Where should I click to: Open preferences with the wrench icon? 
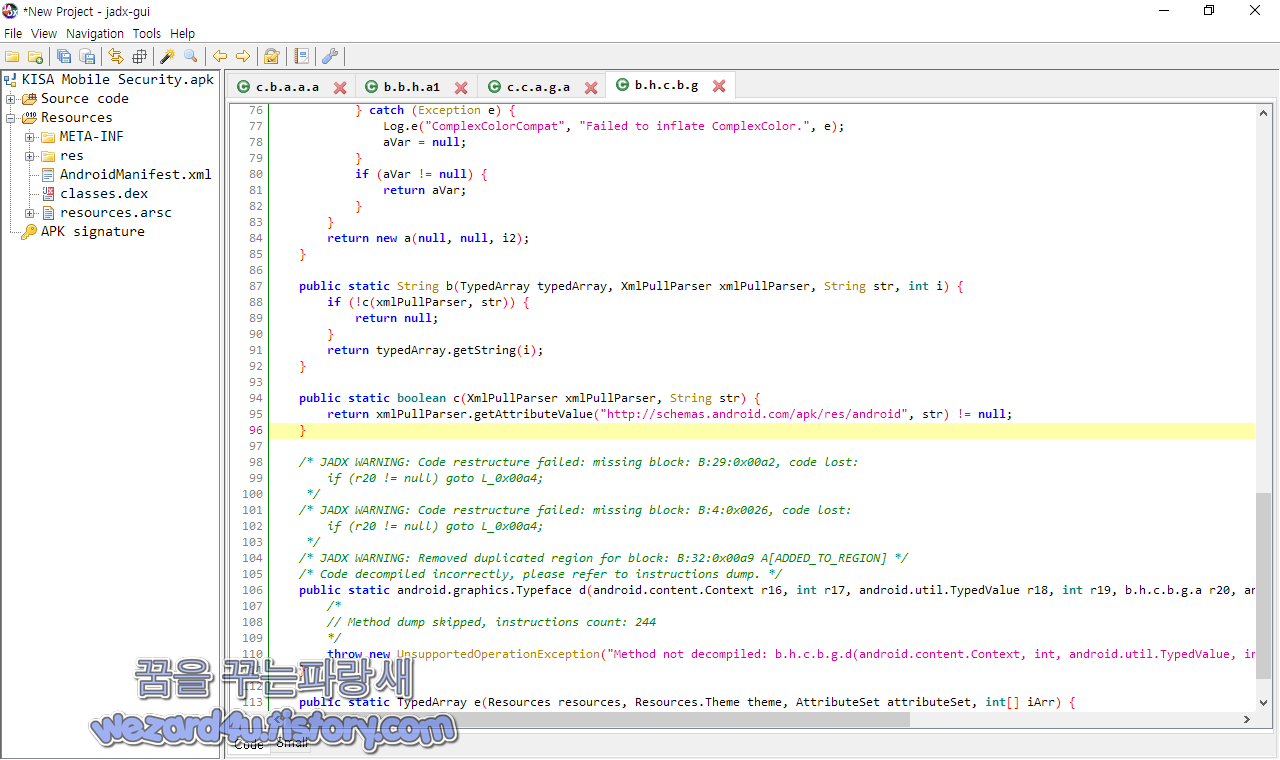coord(330,57)
